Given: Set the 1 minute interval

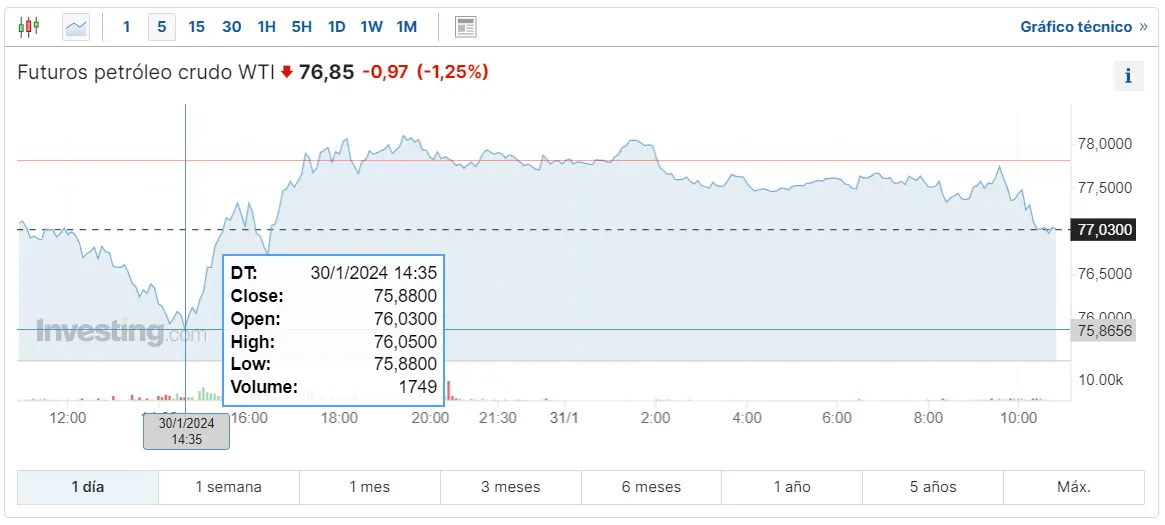Looking at the screenshot, I should pyautogui.click(x=126, y=27).
